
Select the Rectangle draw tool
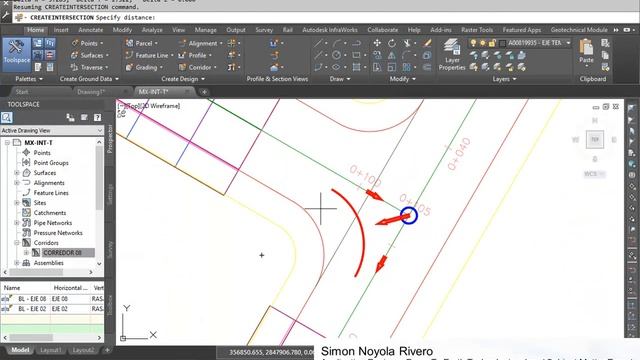[356, 55]
